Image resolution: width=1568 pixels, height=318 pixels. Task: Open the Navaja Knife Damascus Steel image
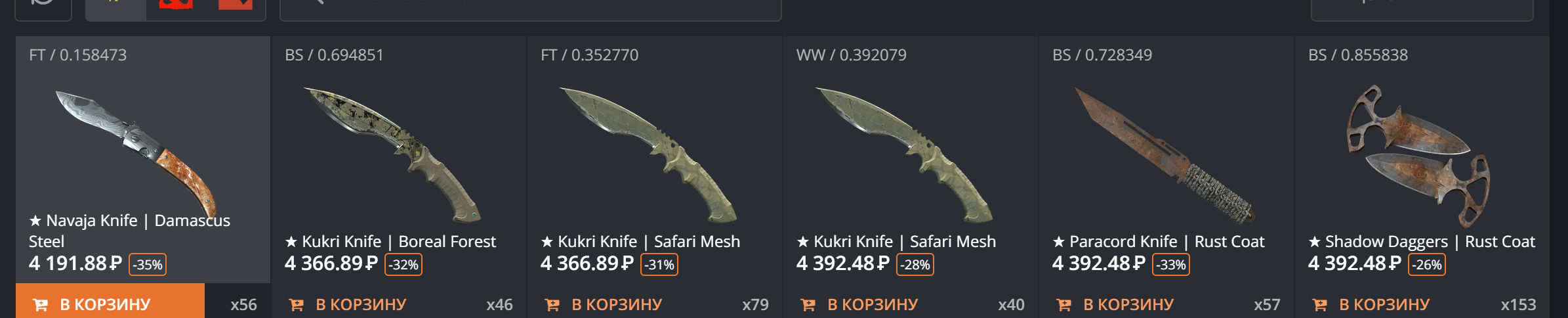point(136,152)
